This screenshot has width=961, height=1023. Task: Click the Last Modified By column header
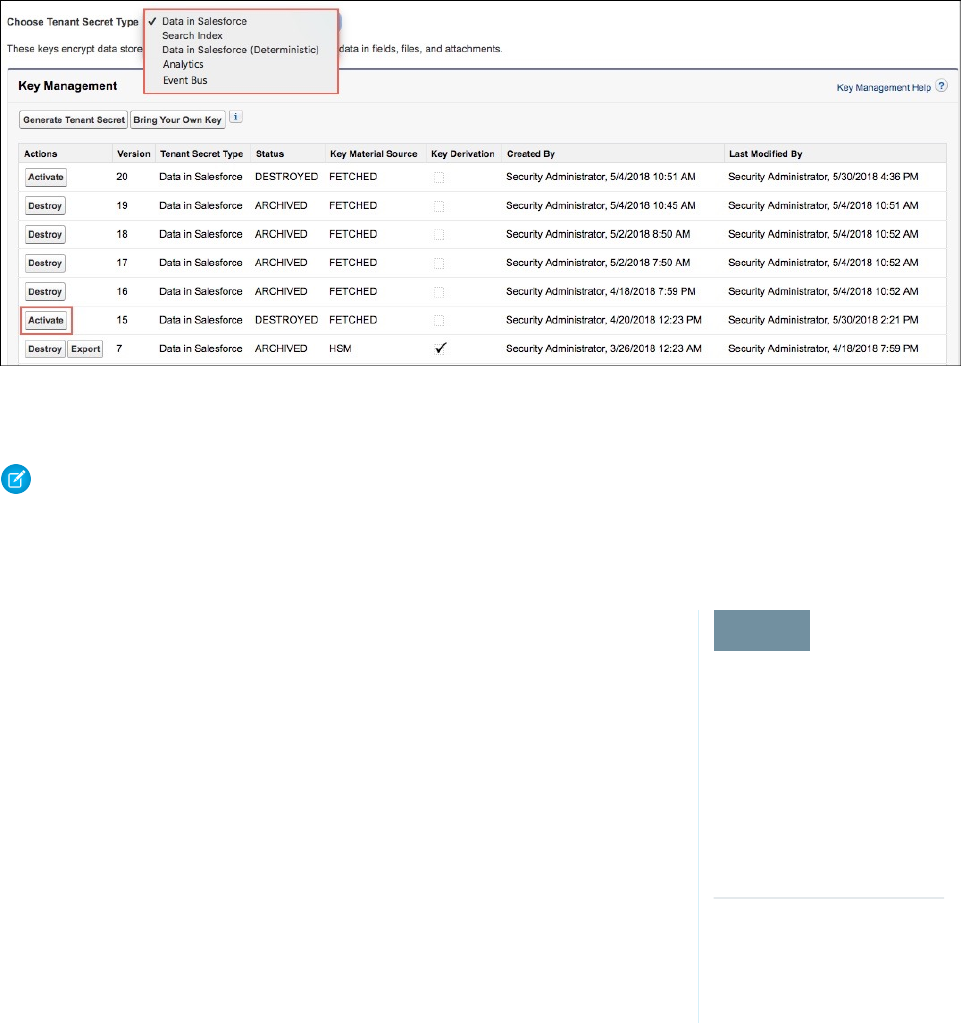point(765,154)
